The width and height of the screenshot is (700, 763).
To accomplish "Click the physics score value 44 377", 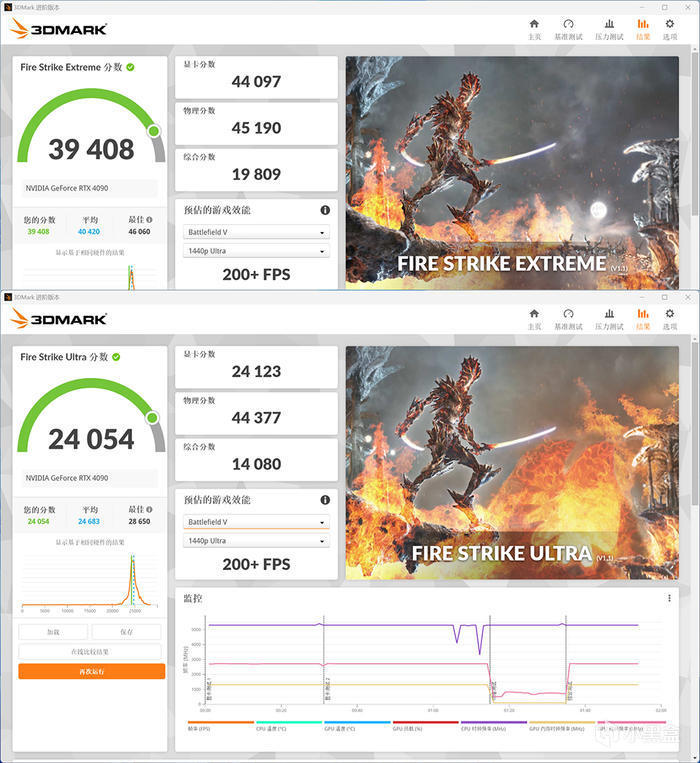I will (x=256, y=418).
